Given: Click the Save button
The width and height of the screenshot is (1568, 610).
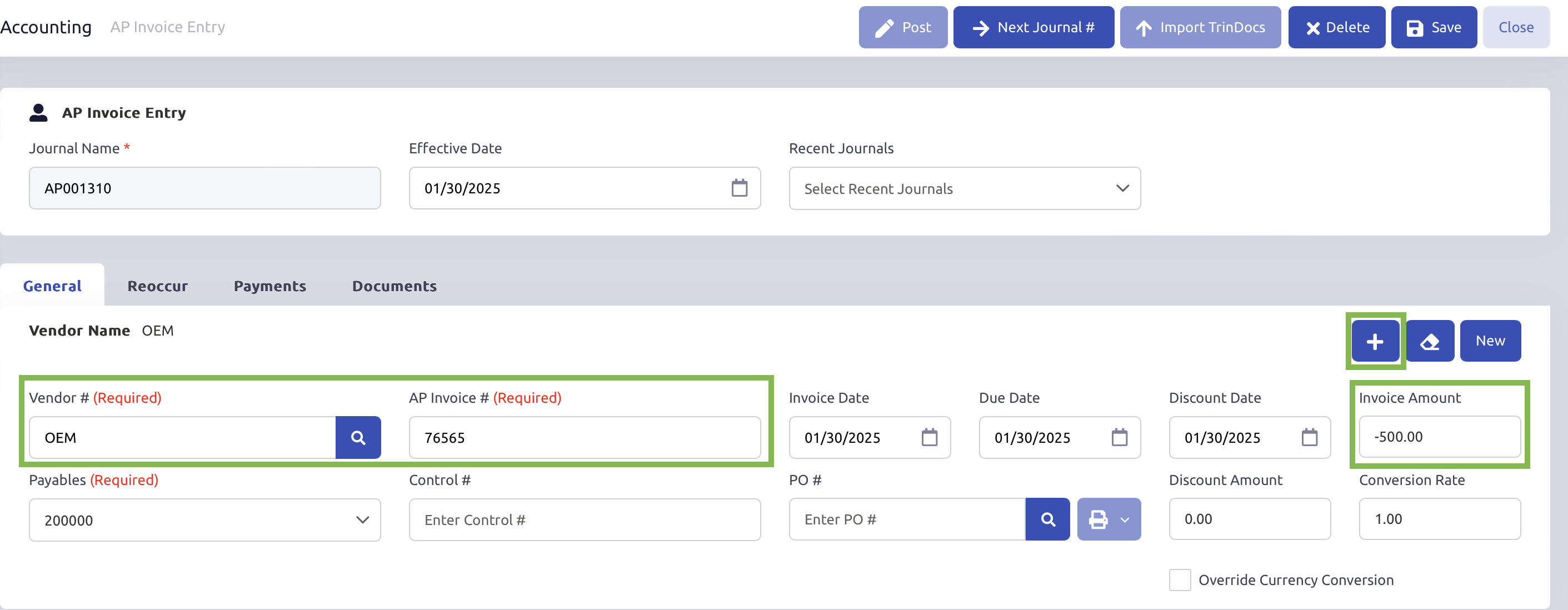Looking at the screenshot, I should tap(1433, 27).
